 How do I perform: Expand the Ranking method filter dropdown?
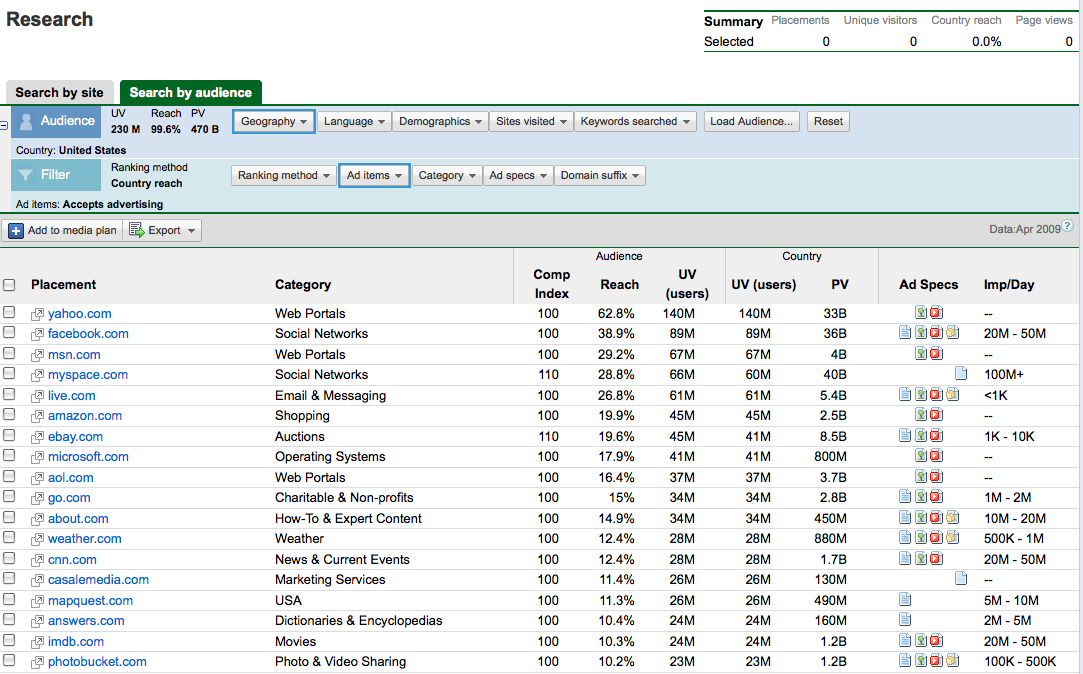pos(284,176)
